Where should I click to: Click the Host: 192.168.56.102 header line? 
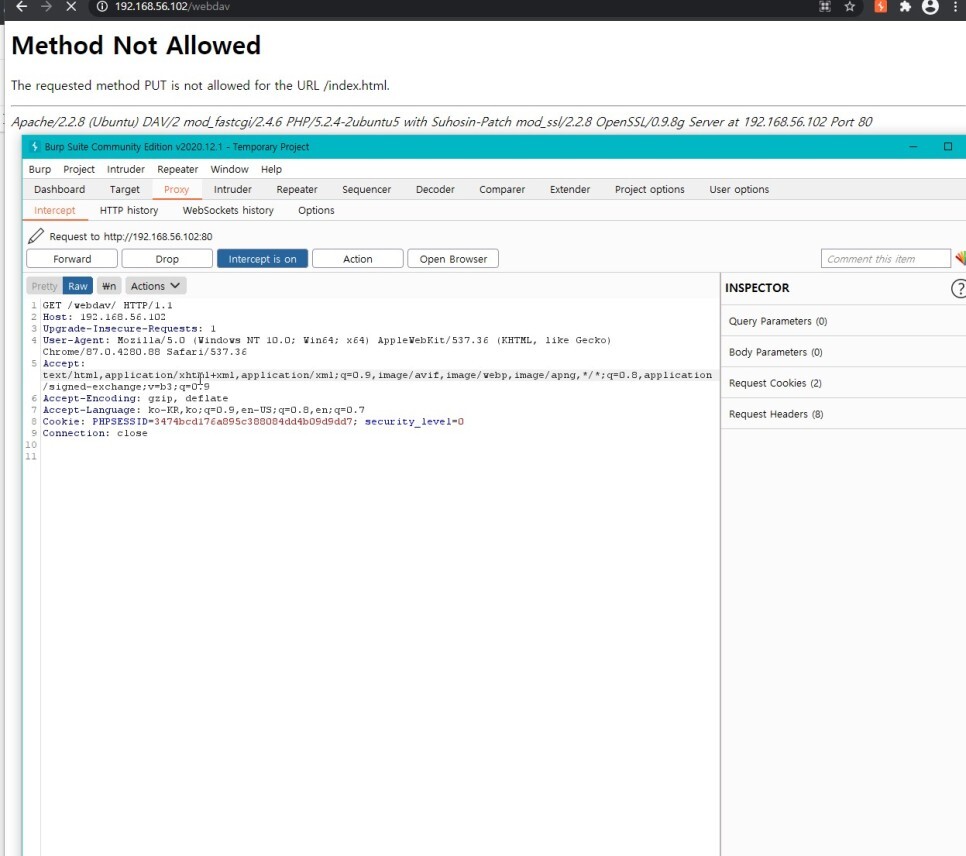(x=104, y=317)
